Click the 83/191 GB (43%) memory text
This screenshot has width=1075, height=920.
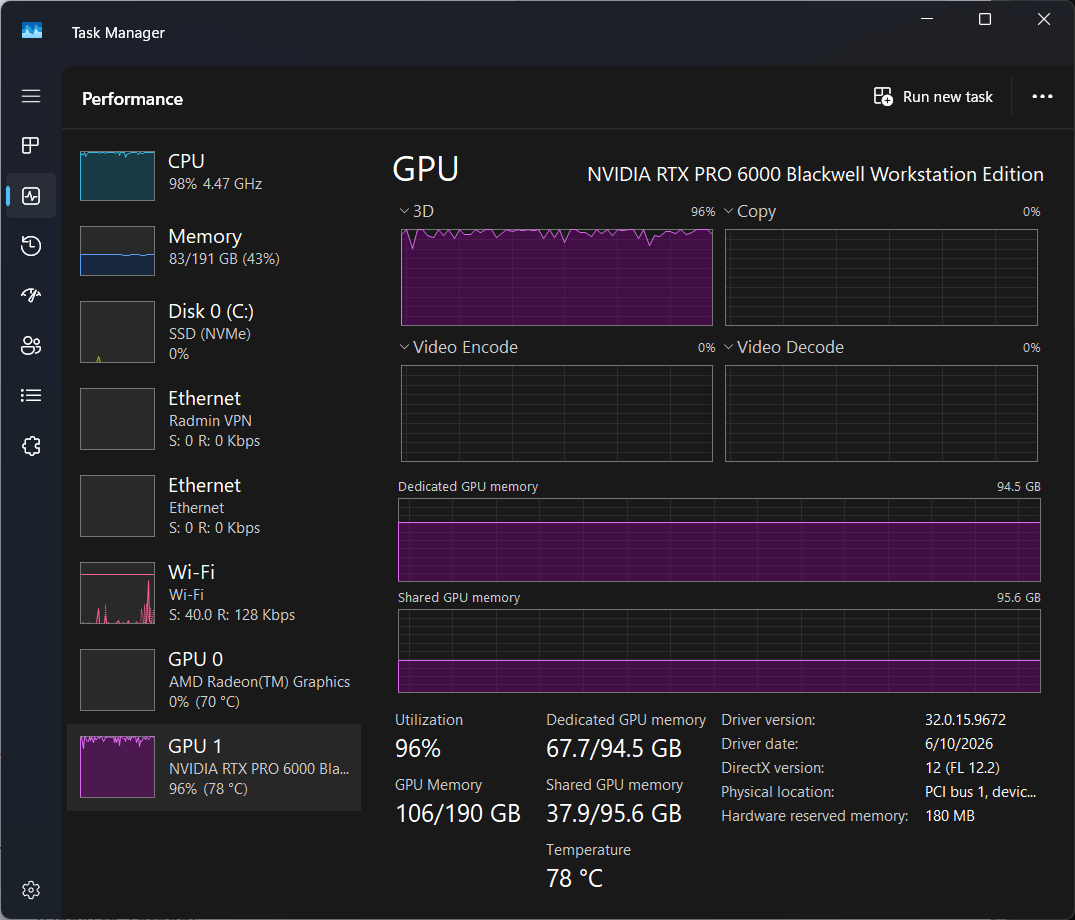tap(224, 259)
